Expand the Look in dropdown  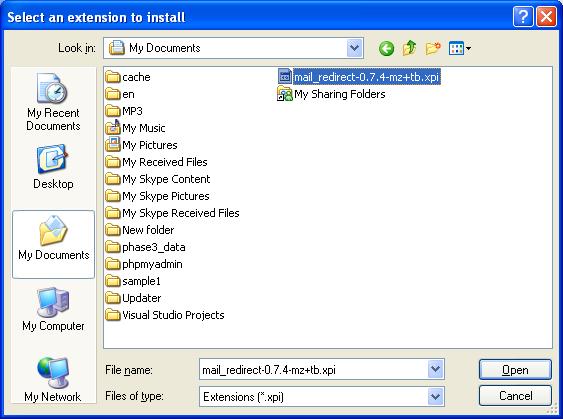[x=355, y=48]
